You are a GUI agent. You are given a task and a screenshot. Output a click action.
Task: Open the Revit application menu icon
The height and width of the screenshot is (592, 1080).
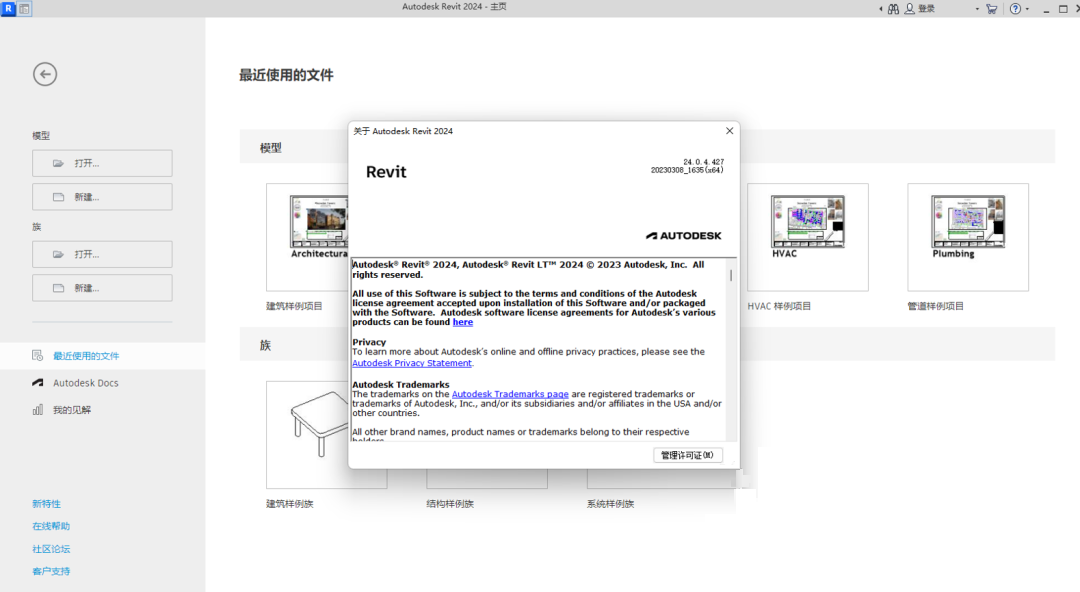pyautogui.click(x=10, y=8)
